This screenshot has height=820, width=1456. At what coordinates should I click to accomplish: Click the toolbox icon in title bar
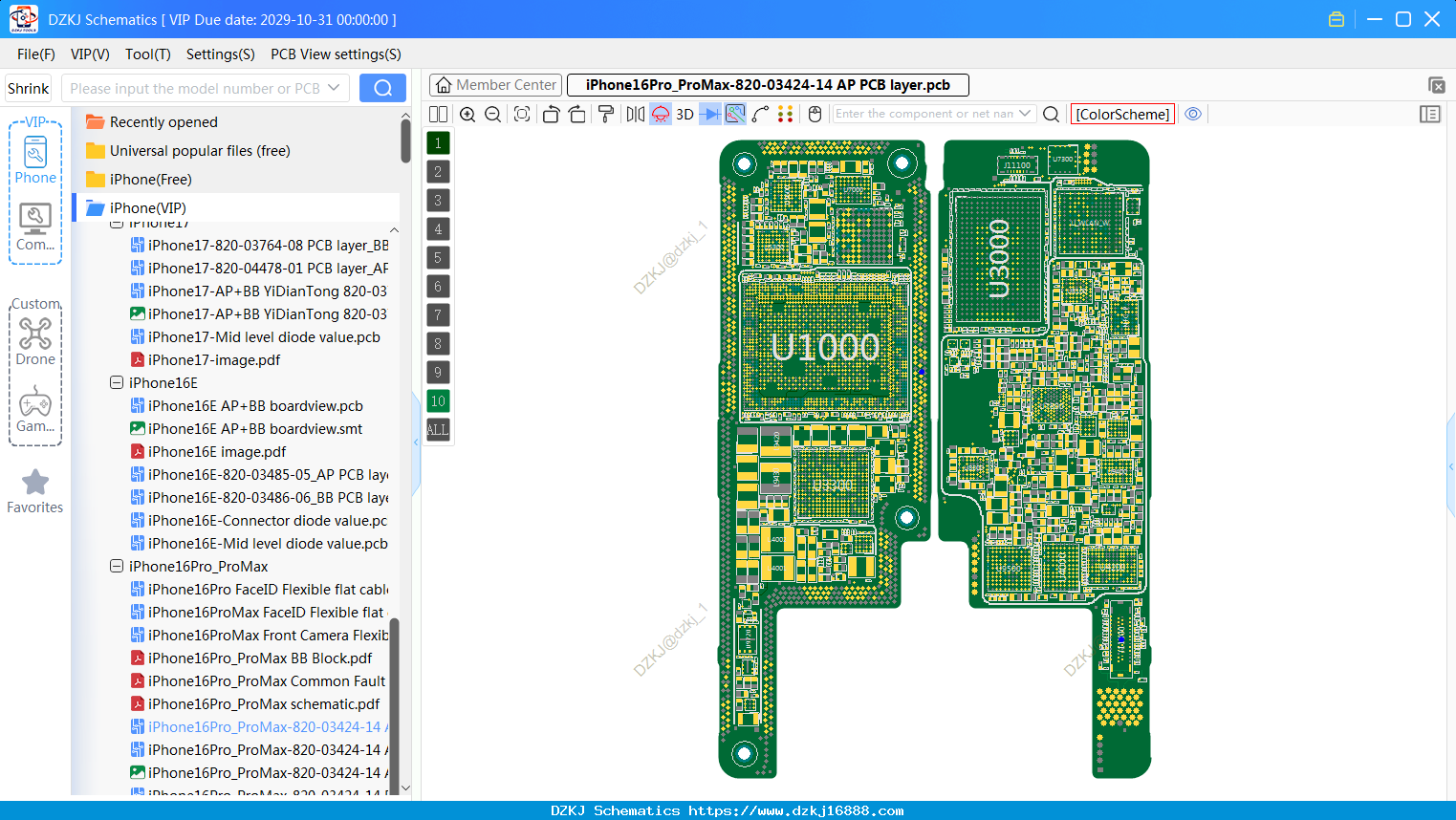click(1336, 19)
